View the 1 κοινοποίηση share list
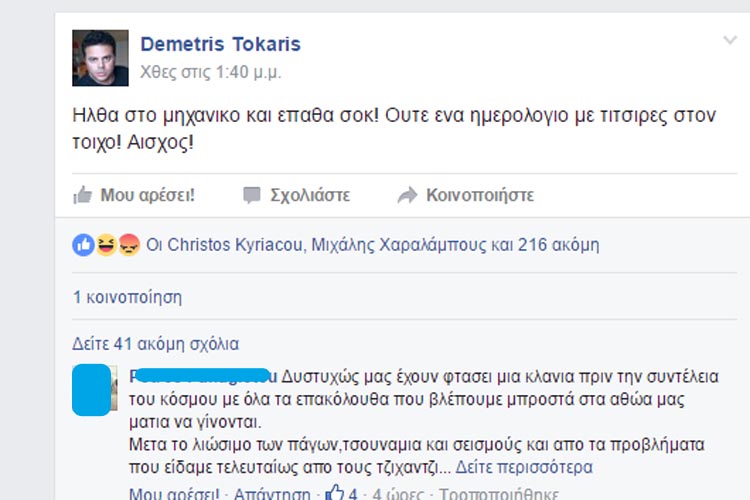 (x=127, y=297)
